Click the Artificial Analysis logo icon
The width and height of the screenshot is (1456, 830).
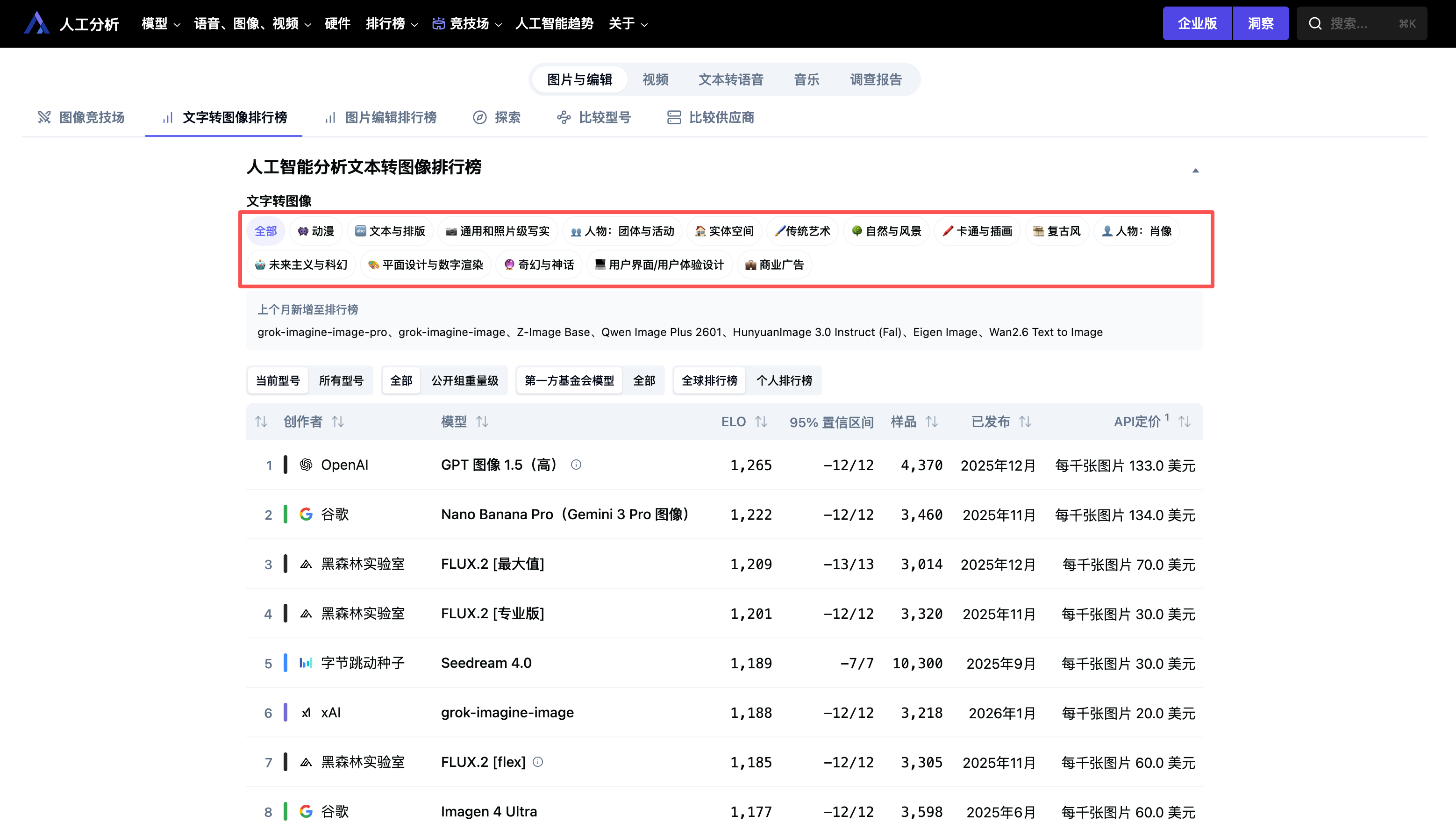click(36, 23)
